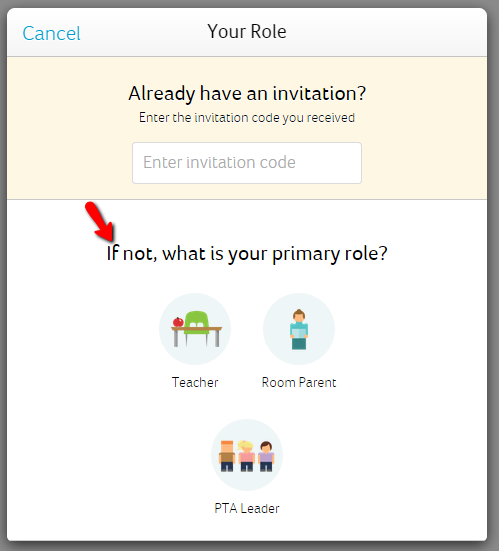499x551 pixels.
Task: Click the Already have an invitation heading
Action: pos(247,93)
